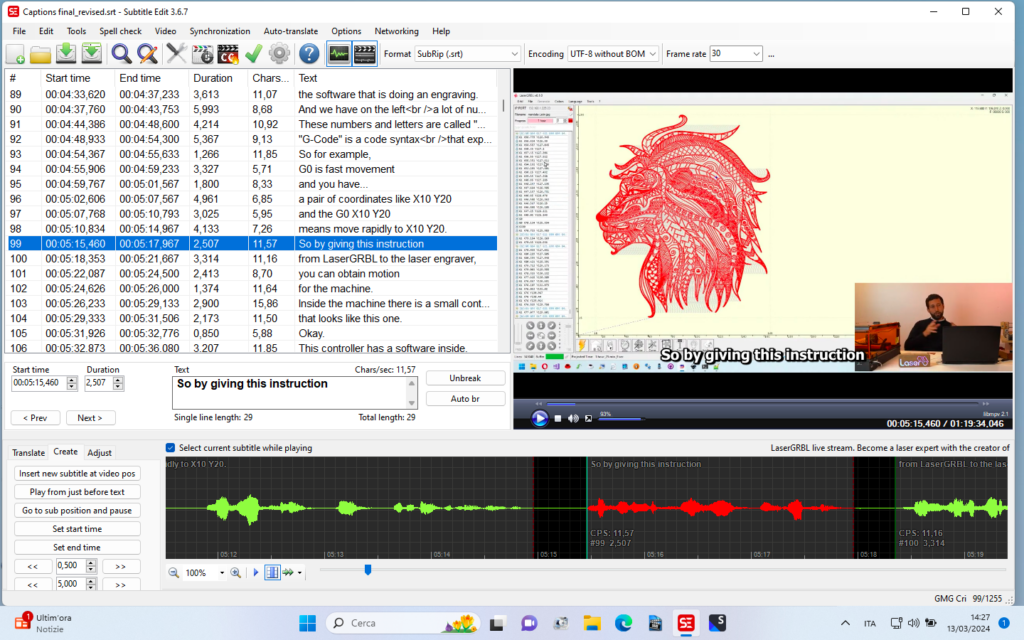The height and width of the screenshot is (640, 1024).
Task: Toggle the waveform display toolbar icon
Action: (x=339, y=53)
